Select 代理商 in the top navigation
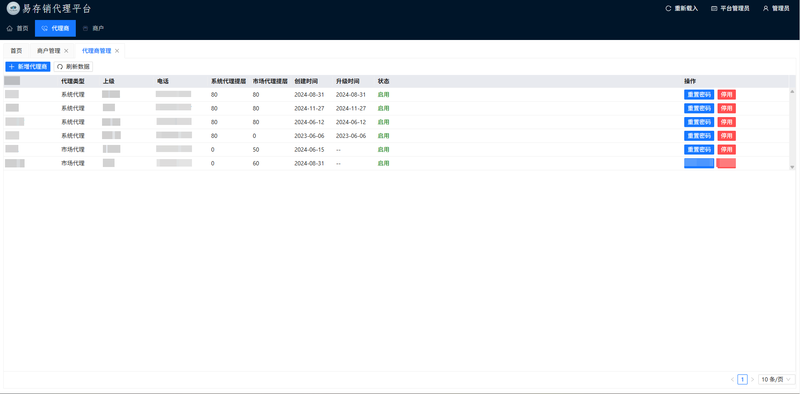 click(x=55, y=29)
